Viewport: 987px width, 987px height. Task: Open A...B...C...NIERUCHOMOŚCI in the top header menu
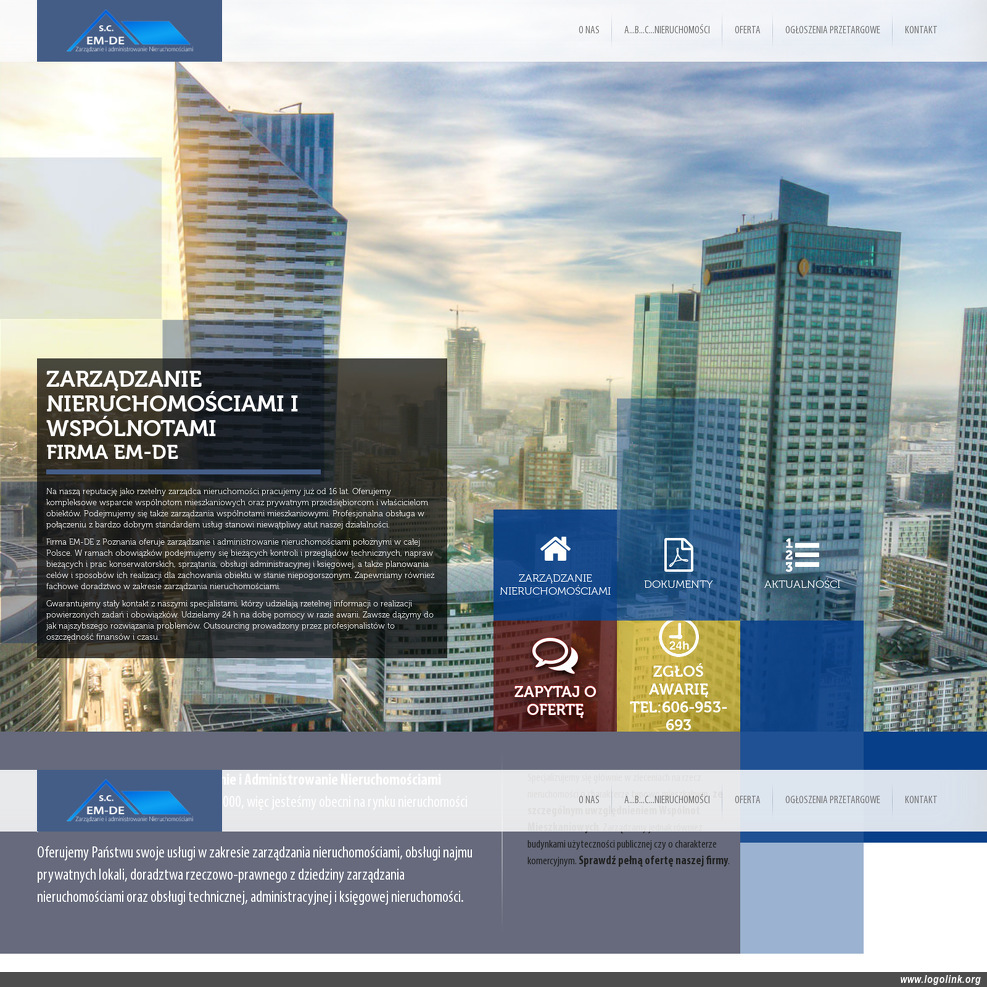tap(667, 30)
